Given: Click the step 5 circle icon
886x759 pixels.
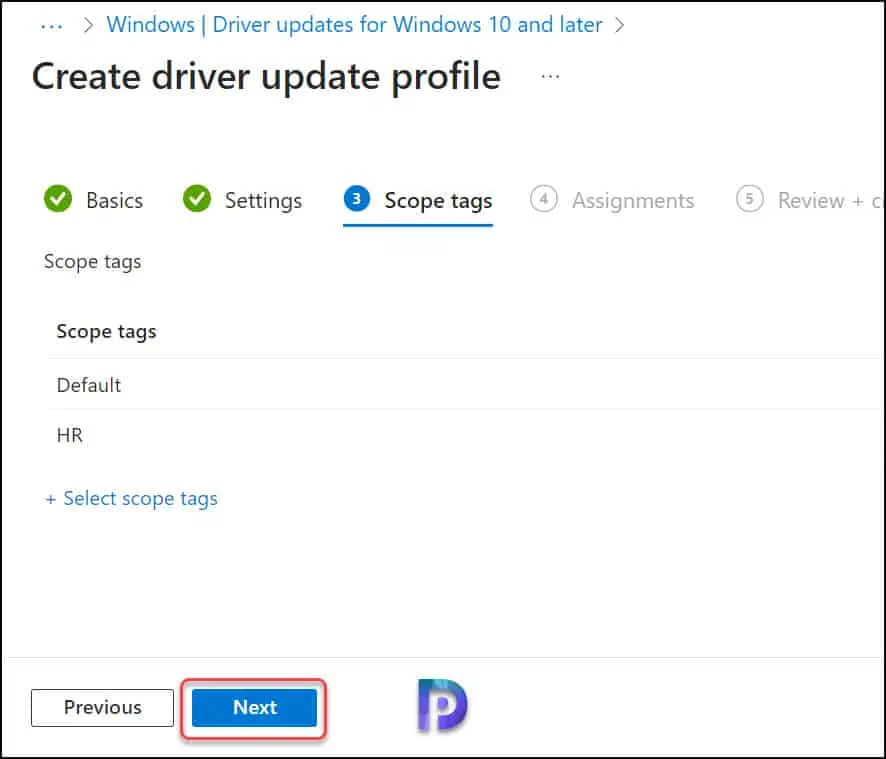Looking at the screenshot, I should click(749, 199).
